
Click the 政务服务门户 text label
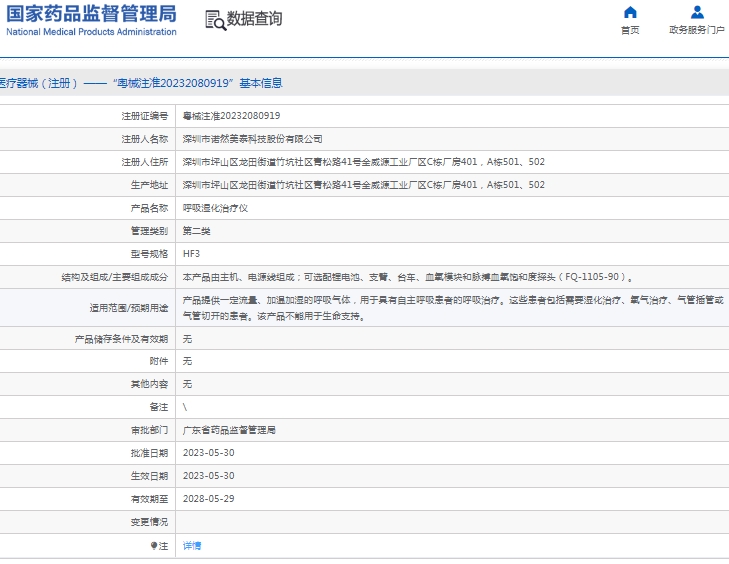tap(696, 30)
